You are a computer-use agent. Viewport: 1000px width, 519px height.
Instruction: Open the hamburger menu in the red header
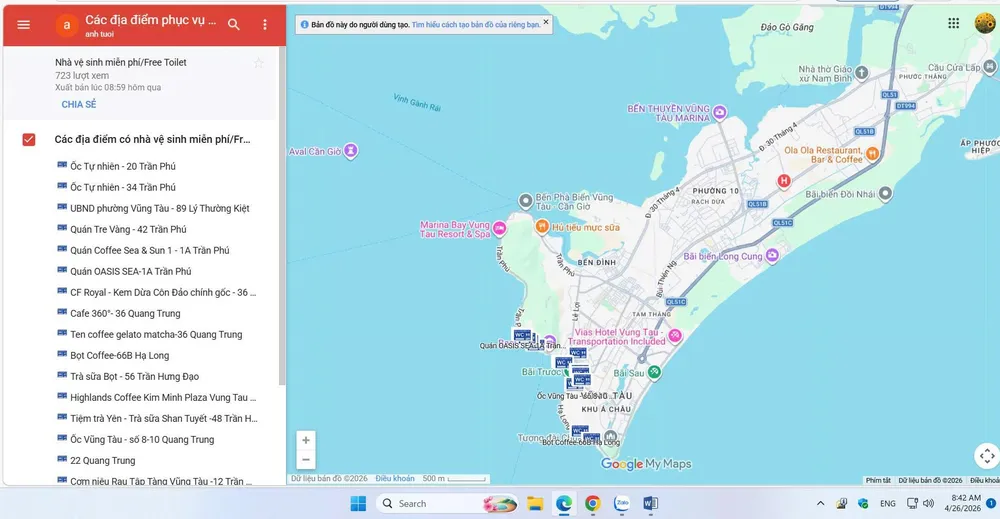[24, 24]
